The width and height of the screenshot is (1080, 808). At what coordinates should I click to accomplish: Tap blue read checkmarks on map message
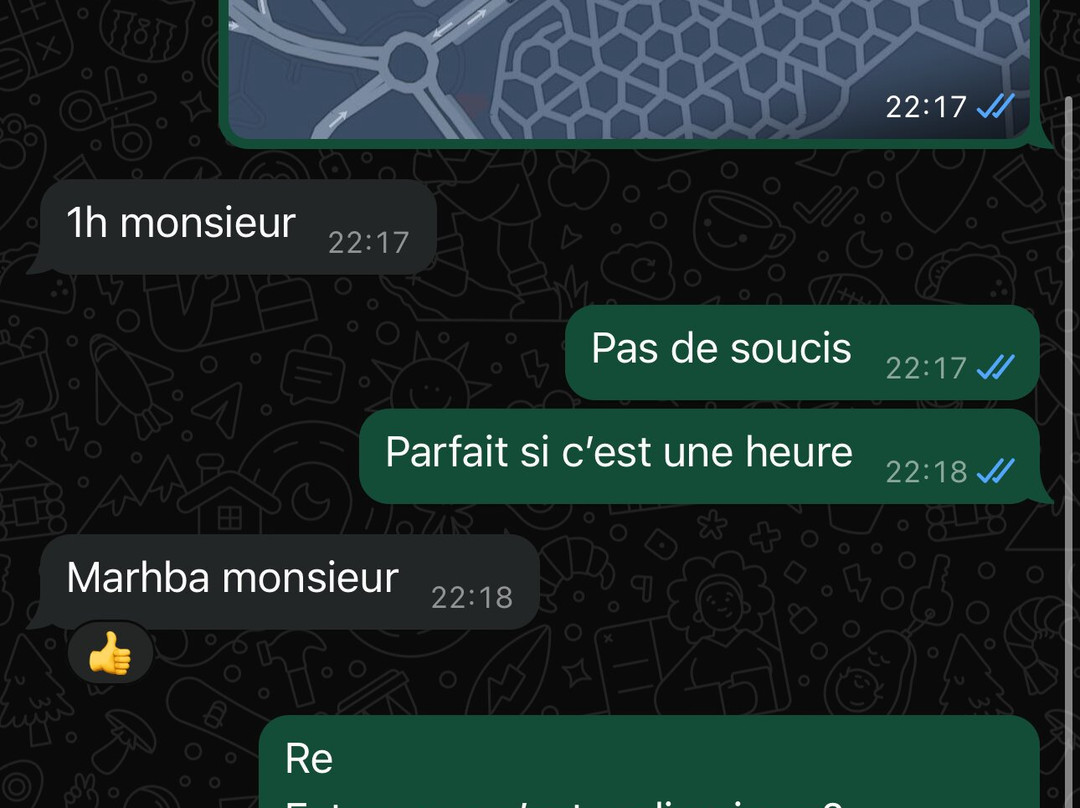point(996,106)
